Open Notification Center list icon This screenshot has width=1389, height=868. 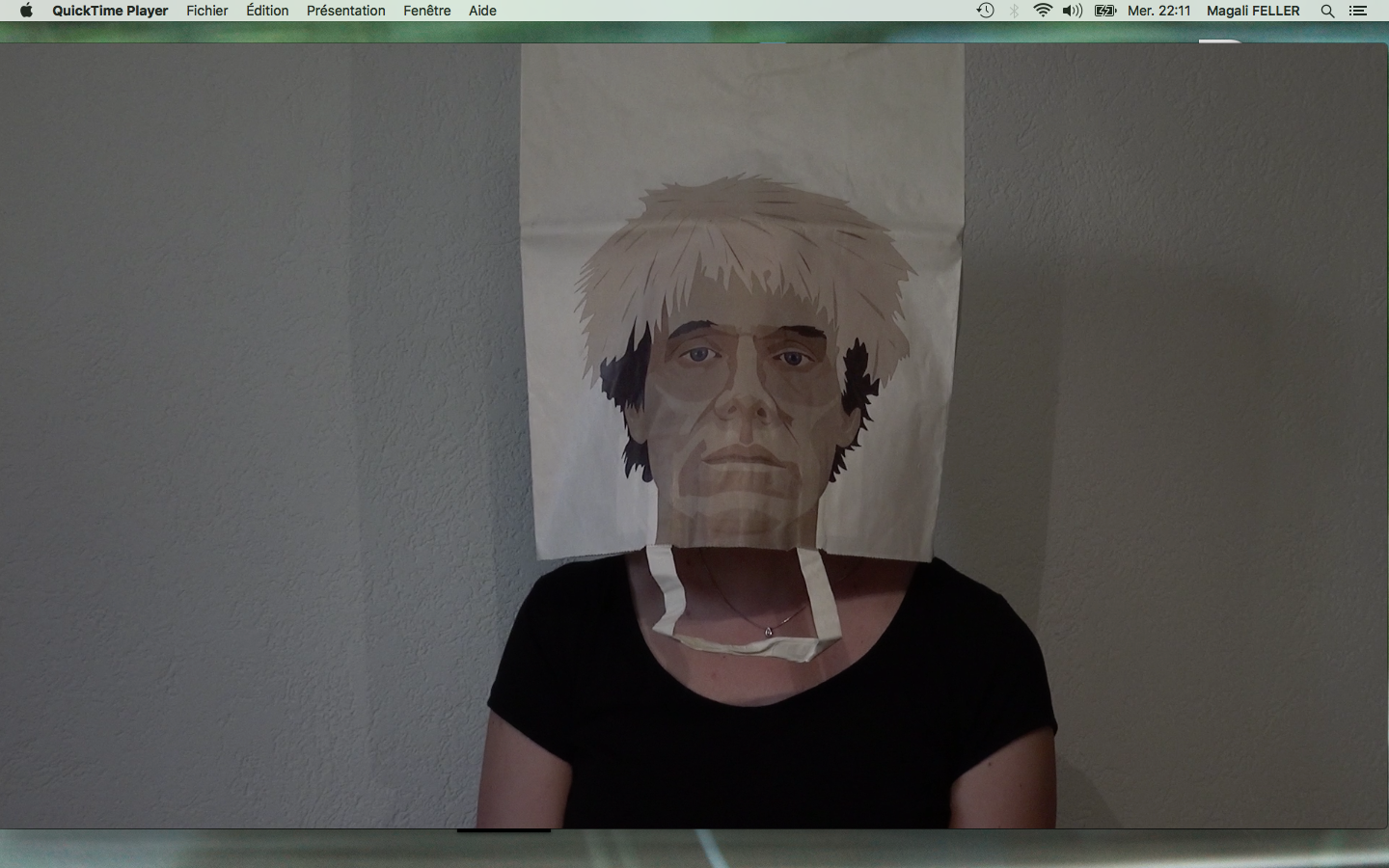coord(1358,11)
